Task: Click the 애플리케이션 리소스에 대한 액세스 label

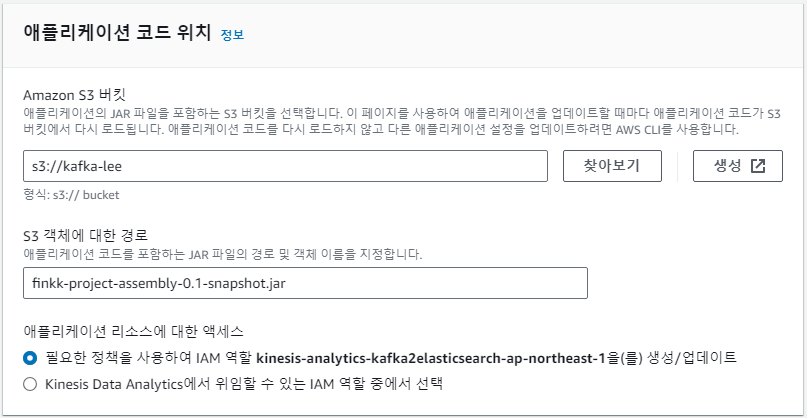Action: [x=133, y=331]
